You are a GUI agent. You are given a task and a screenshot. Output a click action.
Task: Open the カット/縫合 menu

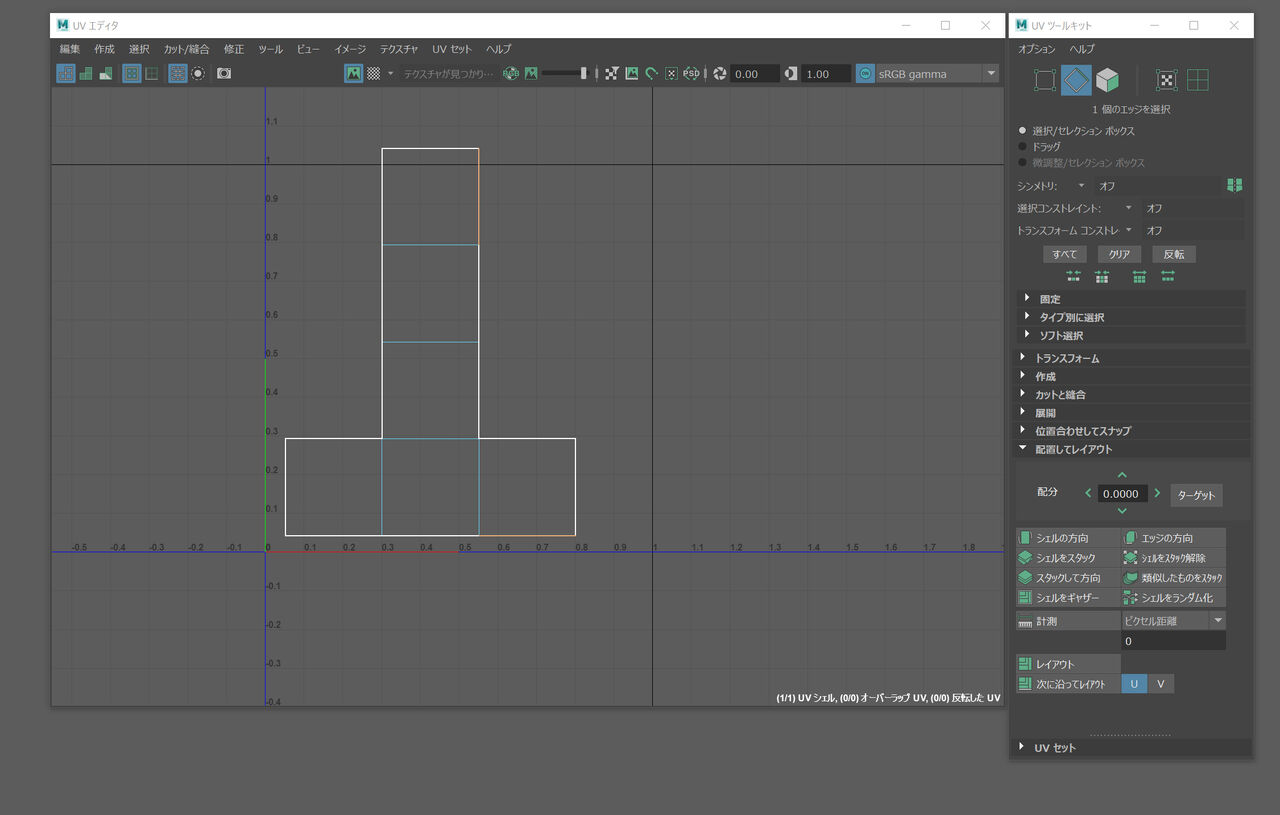point(187,49)
